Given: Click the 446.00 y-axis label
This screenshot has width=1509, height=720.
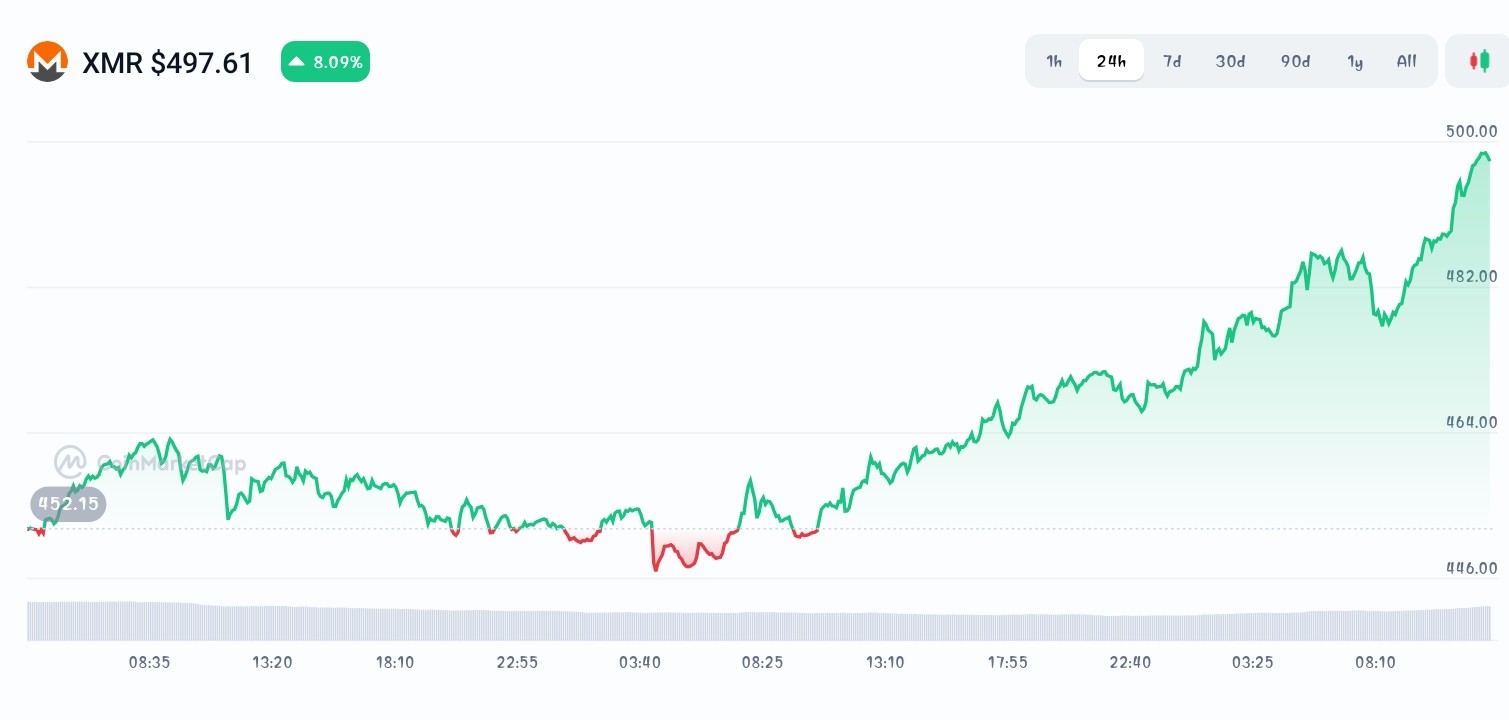Looking at the screenshot, I should pyautogui.click(x=1471, y=568).
